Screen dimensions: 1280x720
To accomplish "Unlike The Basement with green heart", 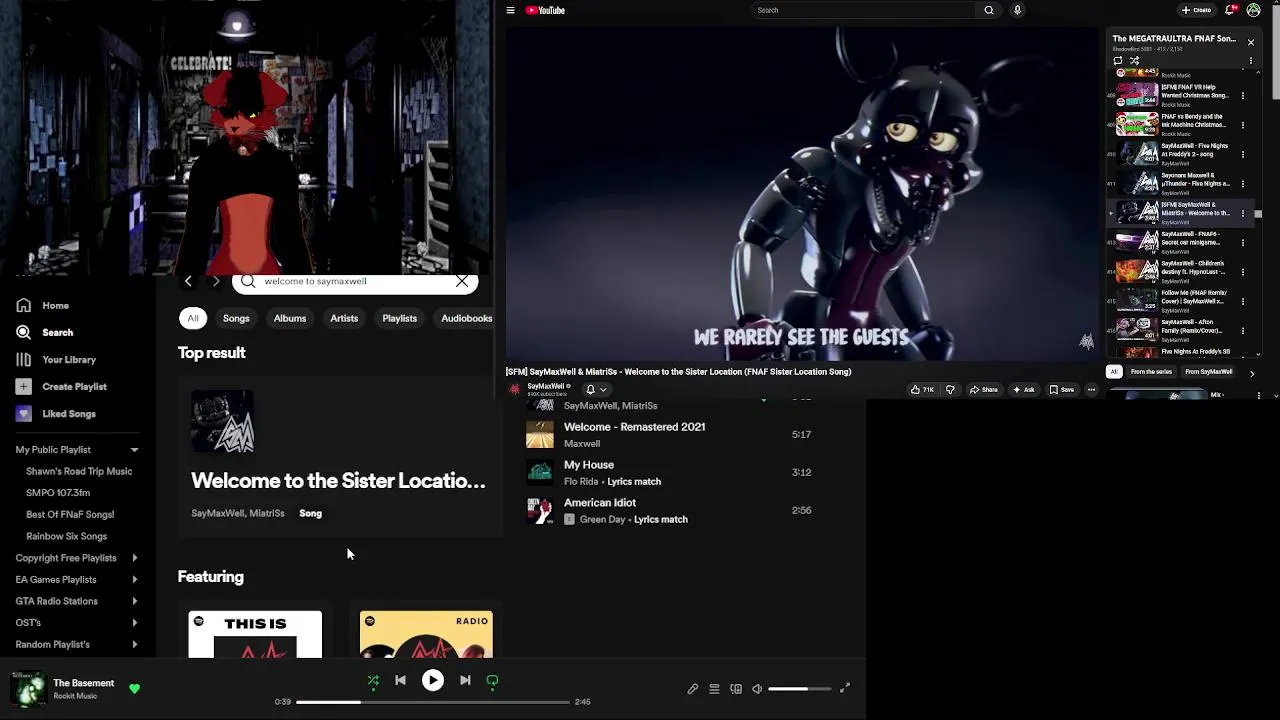I will [x=134, y=688].
